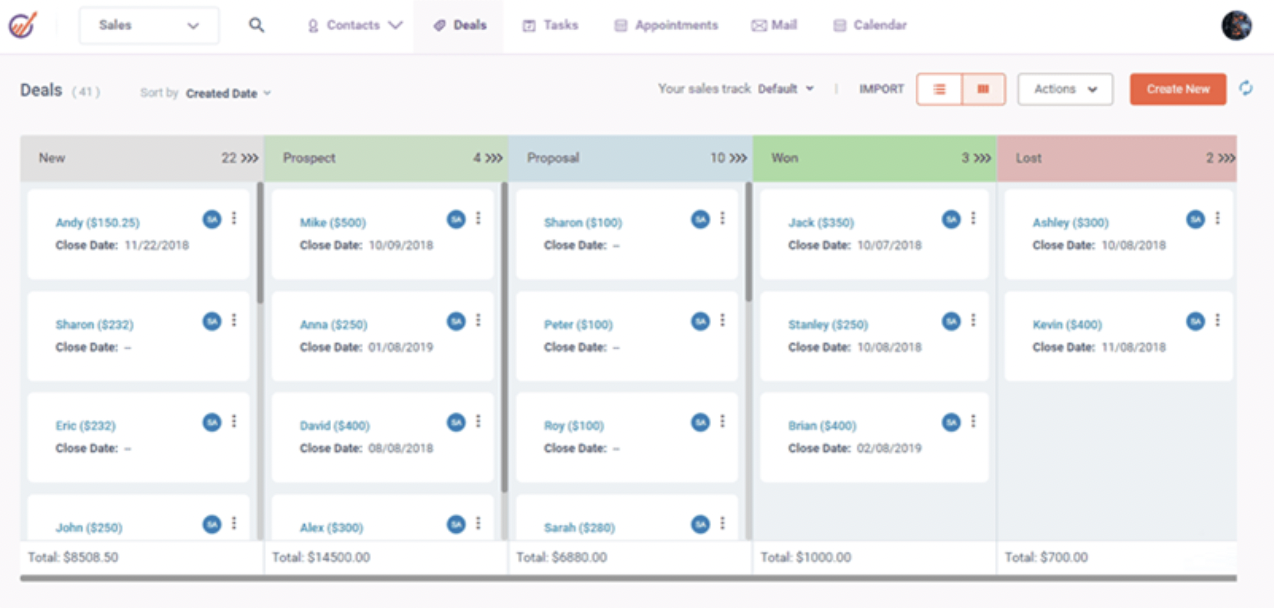The image size is (1274, 608).
Task: Click owner SA badge on Ashley card
Action: [1195, 219]
